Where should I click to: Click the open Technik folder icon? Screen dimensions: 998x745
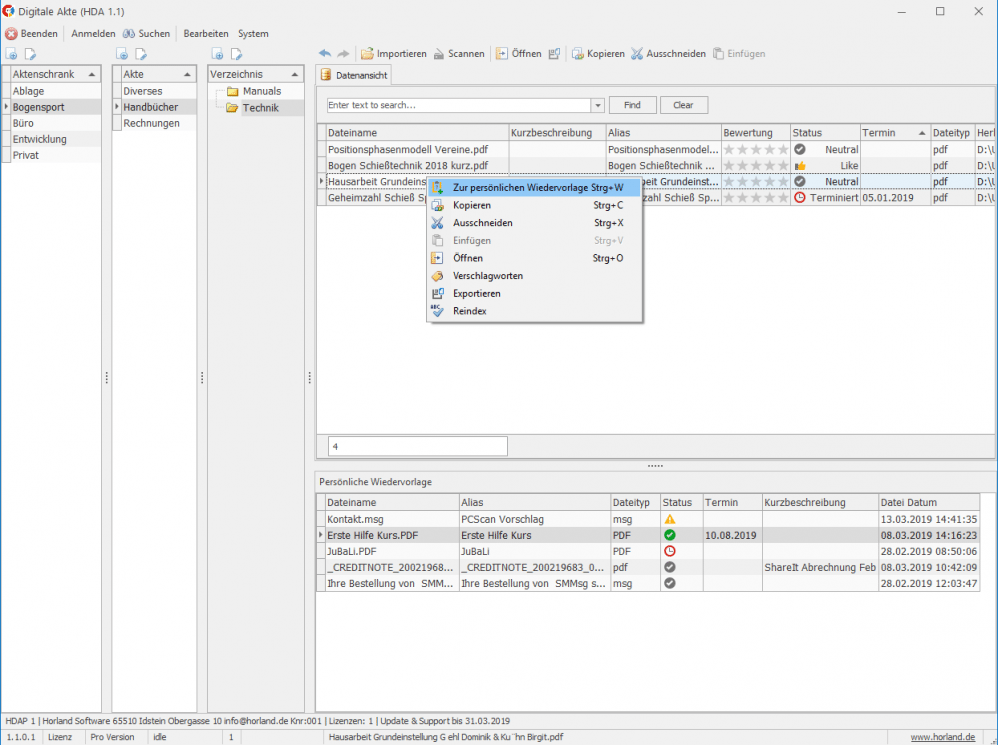coord(232,108)
